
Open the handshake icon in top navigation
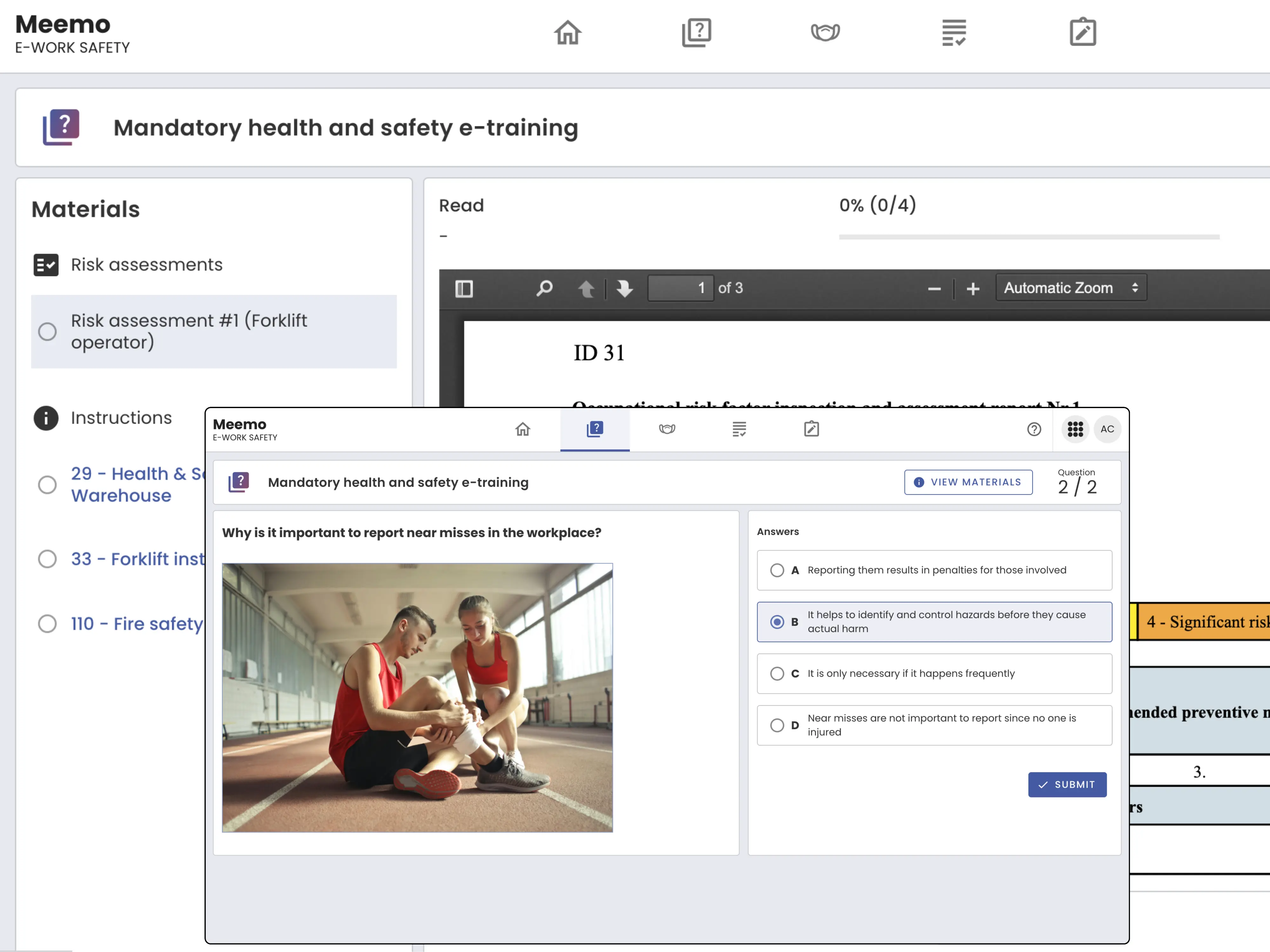tap(825, 33)
